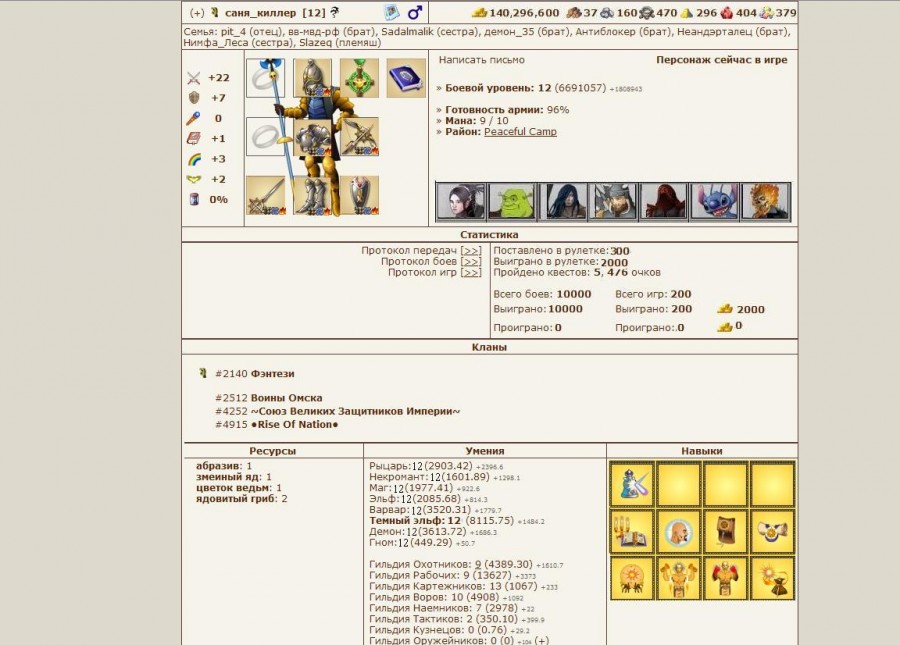900x645 pixels.
Task: Select the bow equipment slot
Action: tap(359, 137)
